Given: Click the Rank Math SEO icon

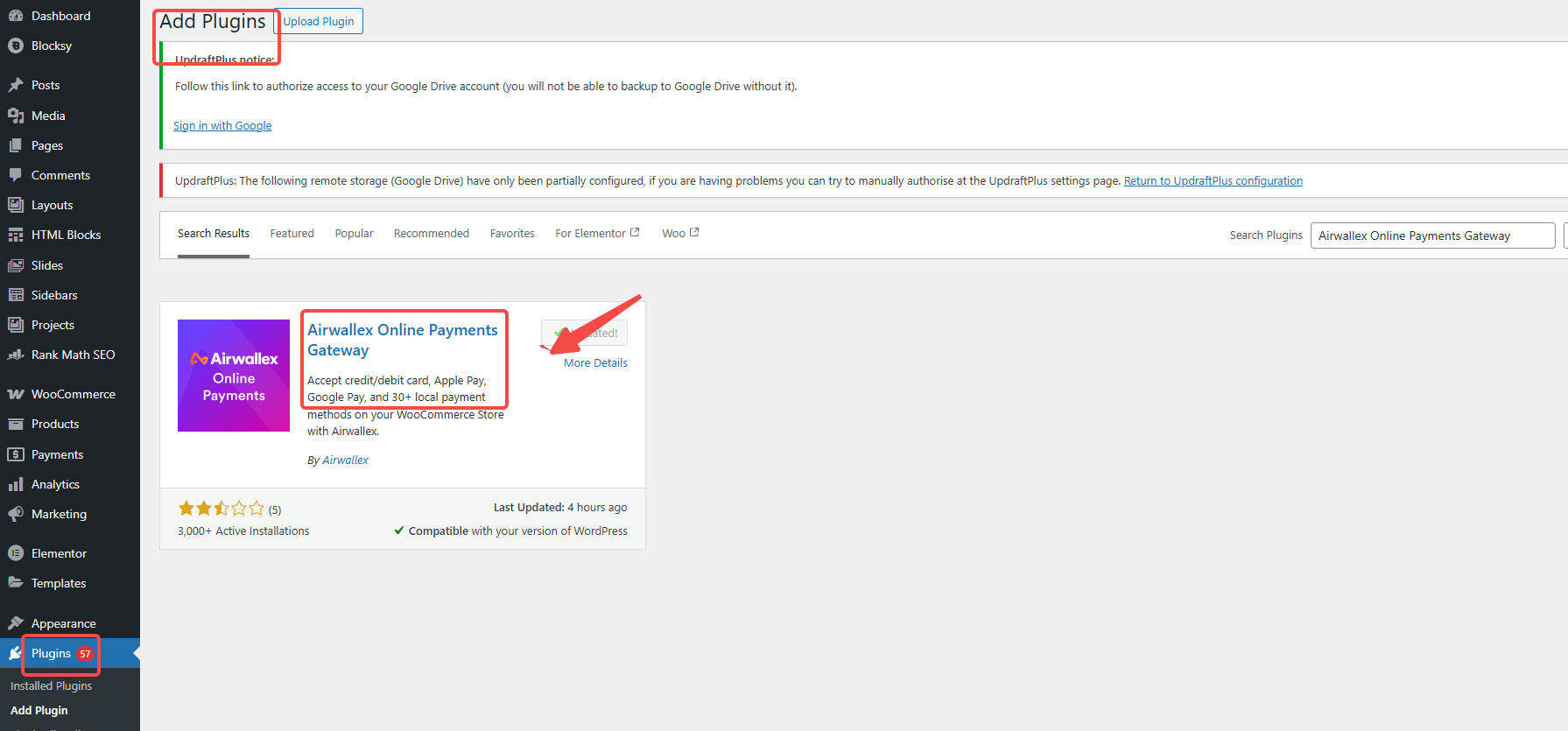Looking at the screenshot, I should (16, 355).
